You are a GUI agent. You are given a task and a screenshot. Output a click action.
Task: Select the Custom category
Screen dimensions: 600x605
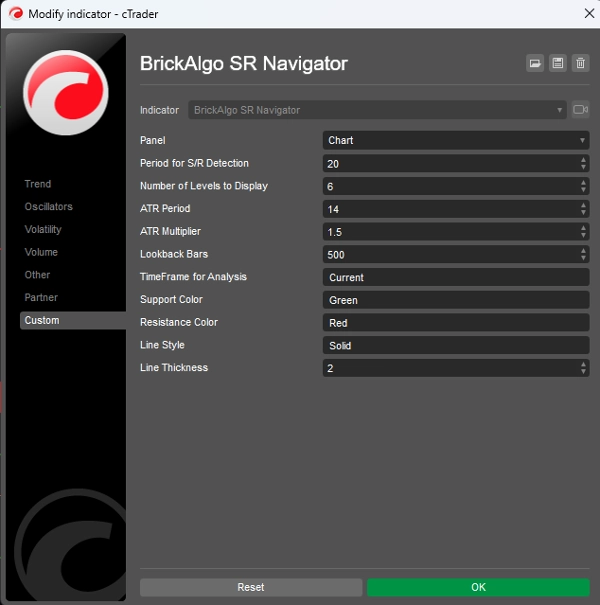click(73, 320)
